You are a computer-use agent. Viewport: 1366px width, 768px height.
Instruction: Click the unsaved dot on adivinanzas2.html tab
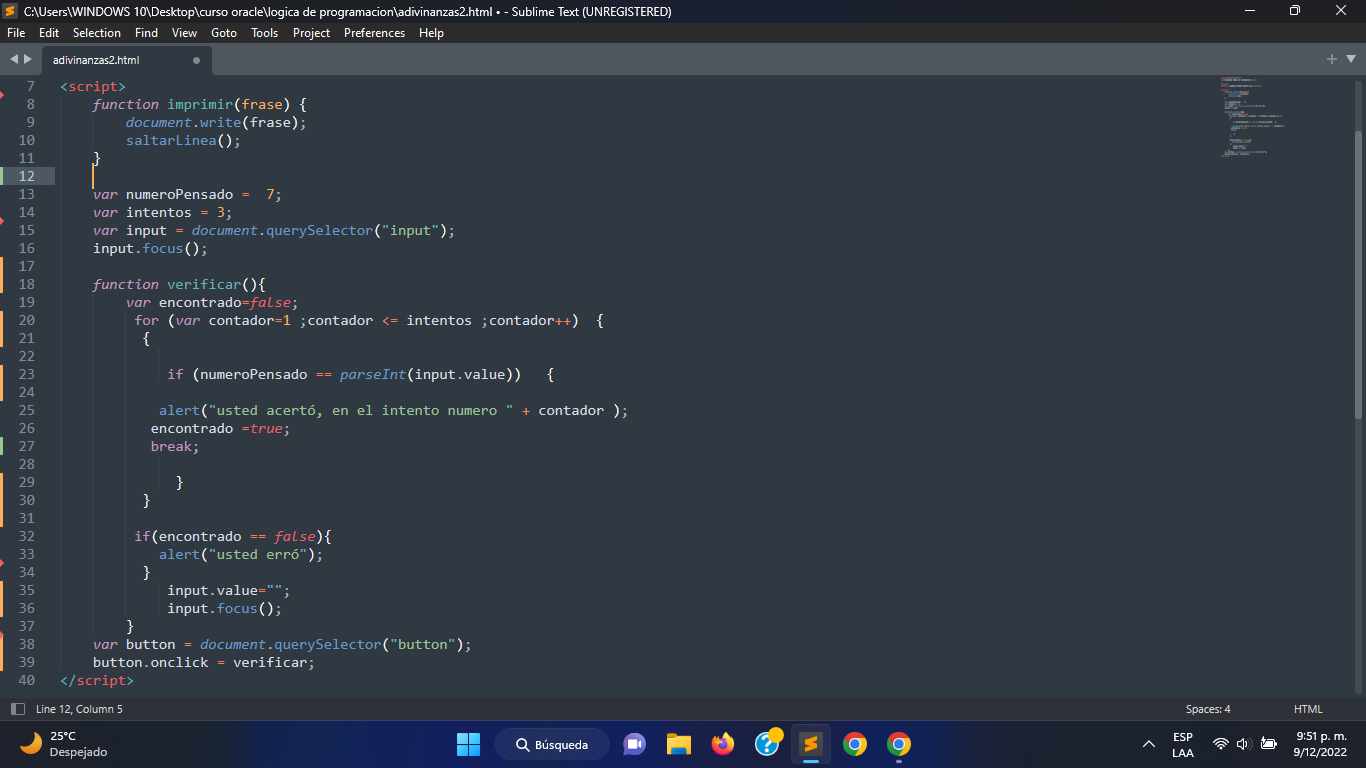pyautogui.click(x=196, y=60)
